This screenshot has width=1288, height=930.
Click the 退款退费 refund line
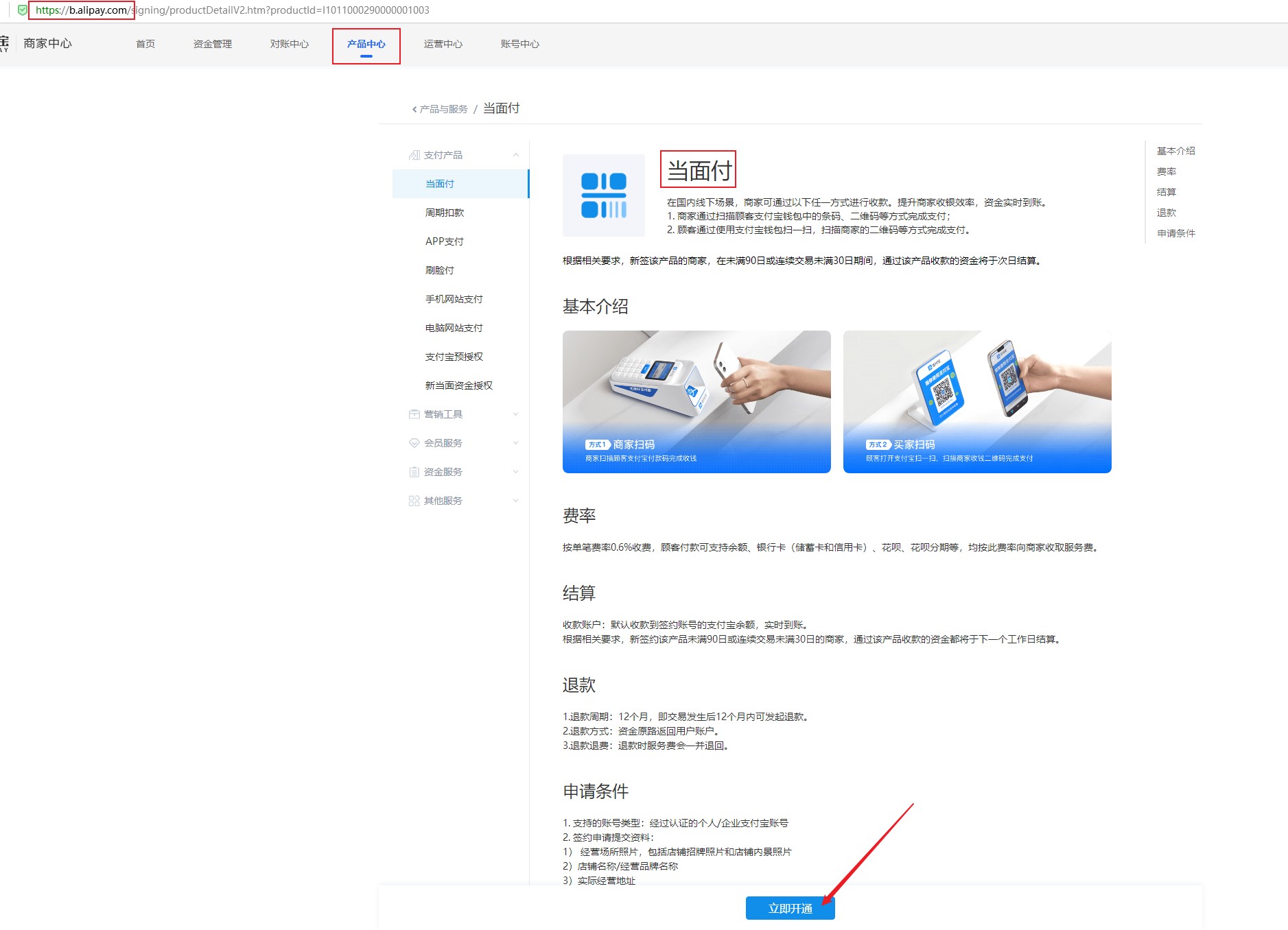click(x=647, y=746)
